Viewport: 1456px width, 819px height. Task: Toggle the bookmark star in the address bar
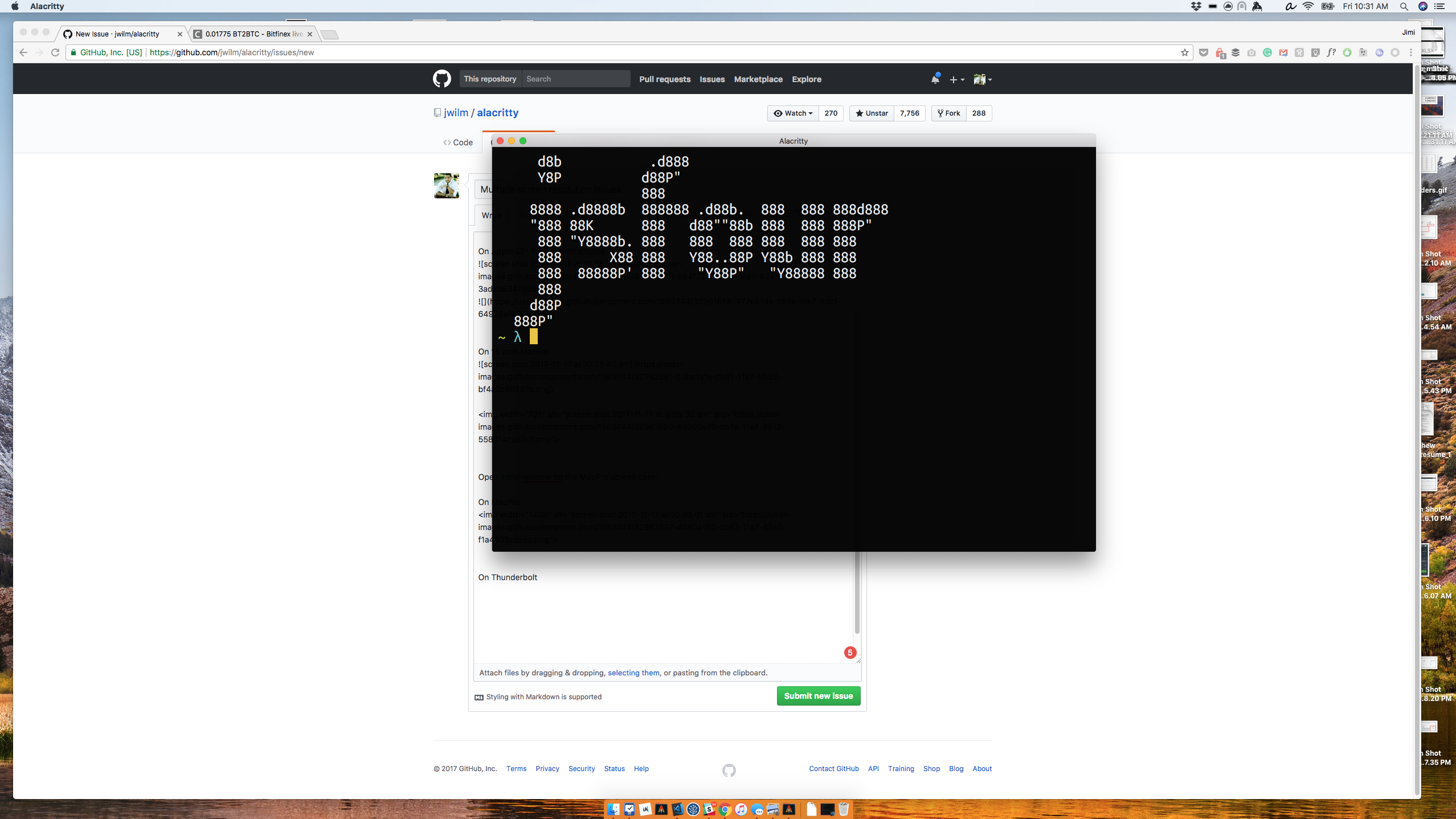coord(1184,52)
